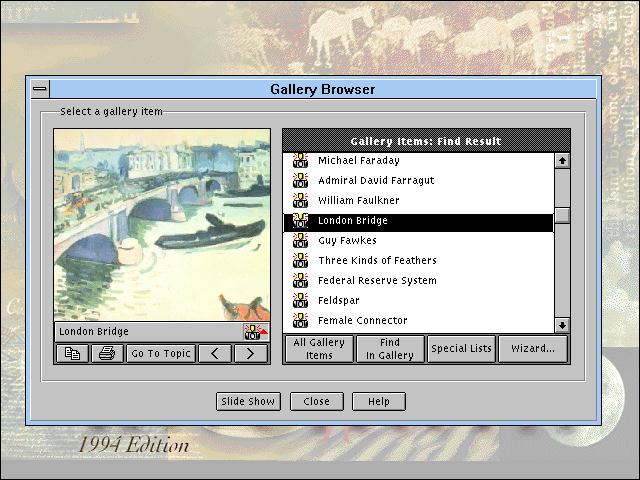The width and height of the screenshot is (640, 480).
Task: Select Female Connector entry
Action: coord(418,320)
